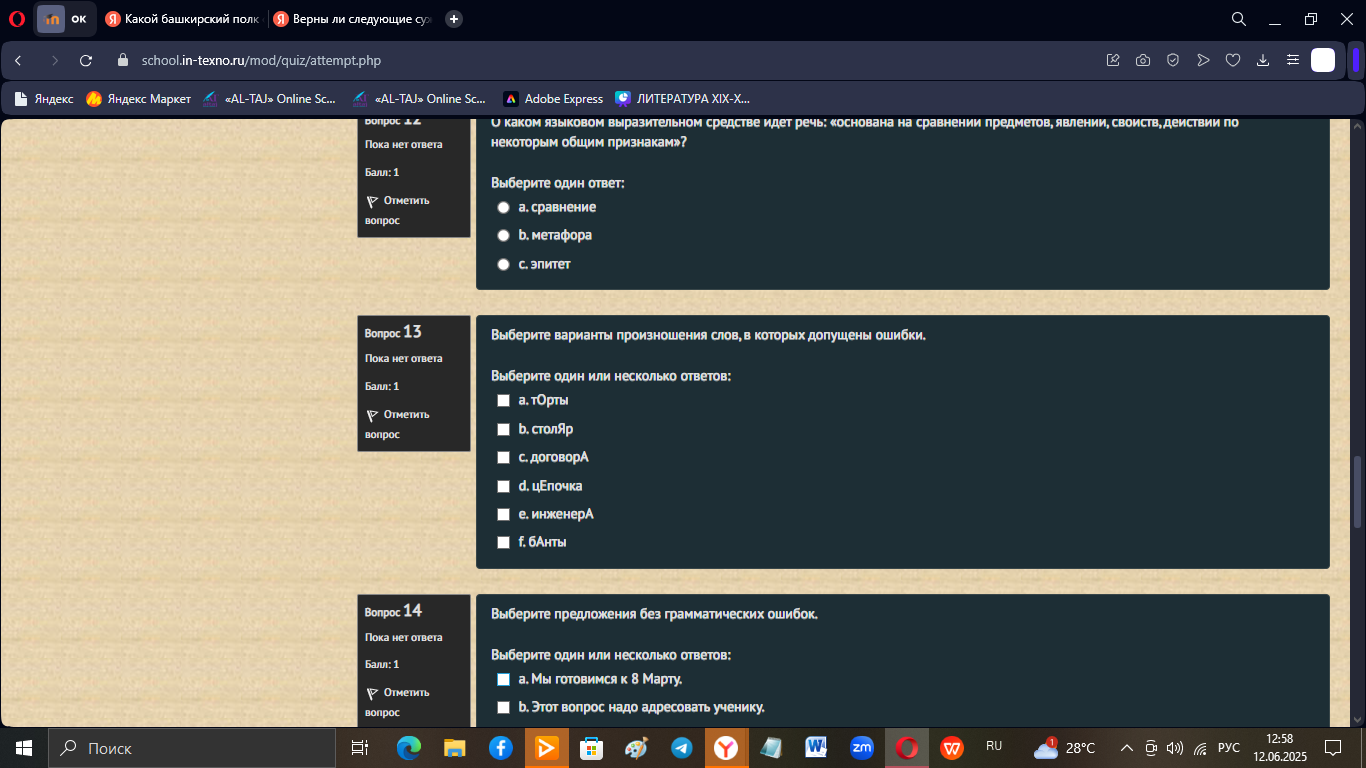The image size is (1366, 768).
Task: Open the ЛИТЕРАТУРА XIX-X bookmark
Action: pos(683,99)
